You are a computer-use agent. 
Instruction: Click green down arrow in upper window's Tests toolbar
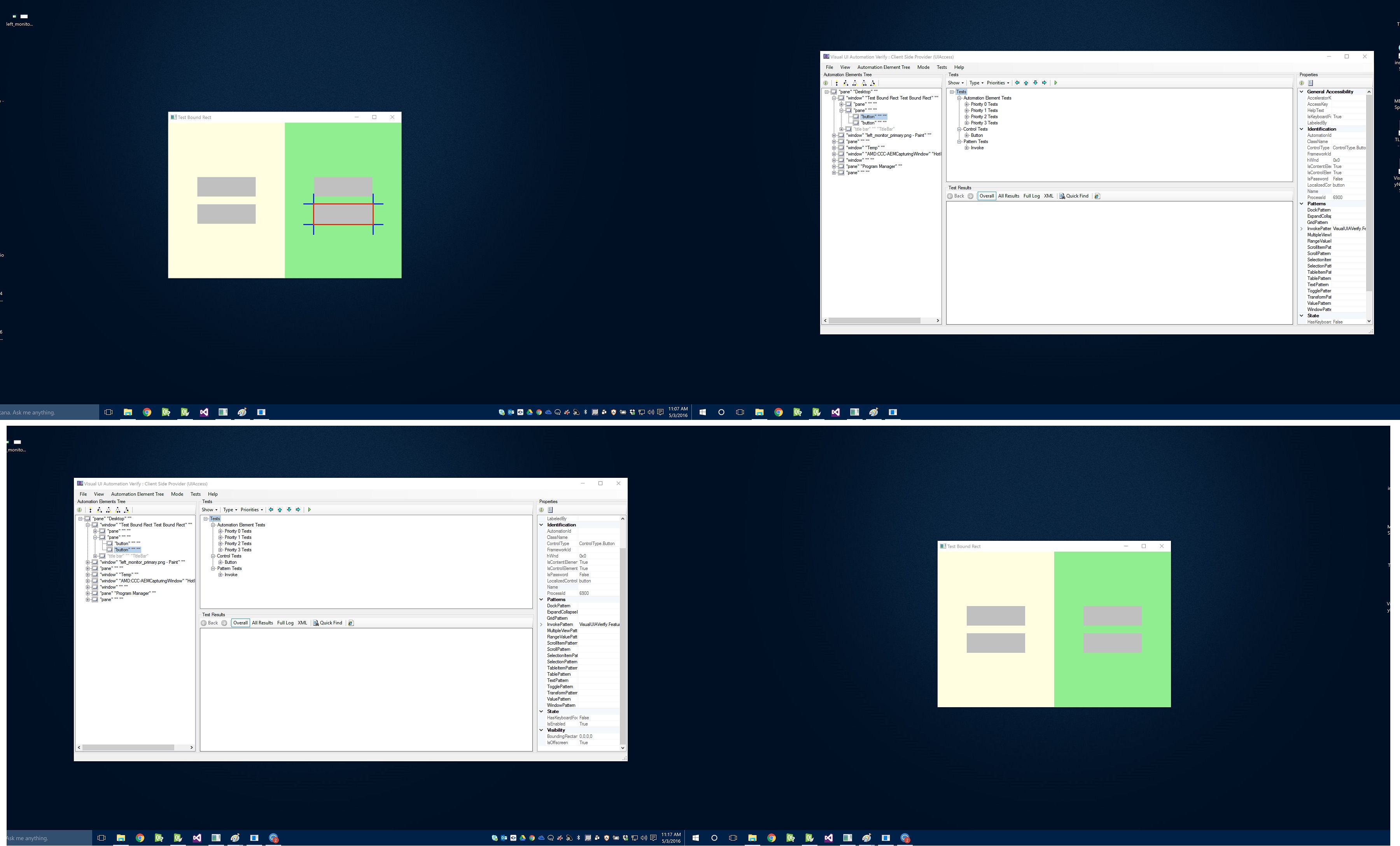1035,83
